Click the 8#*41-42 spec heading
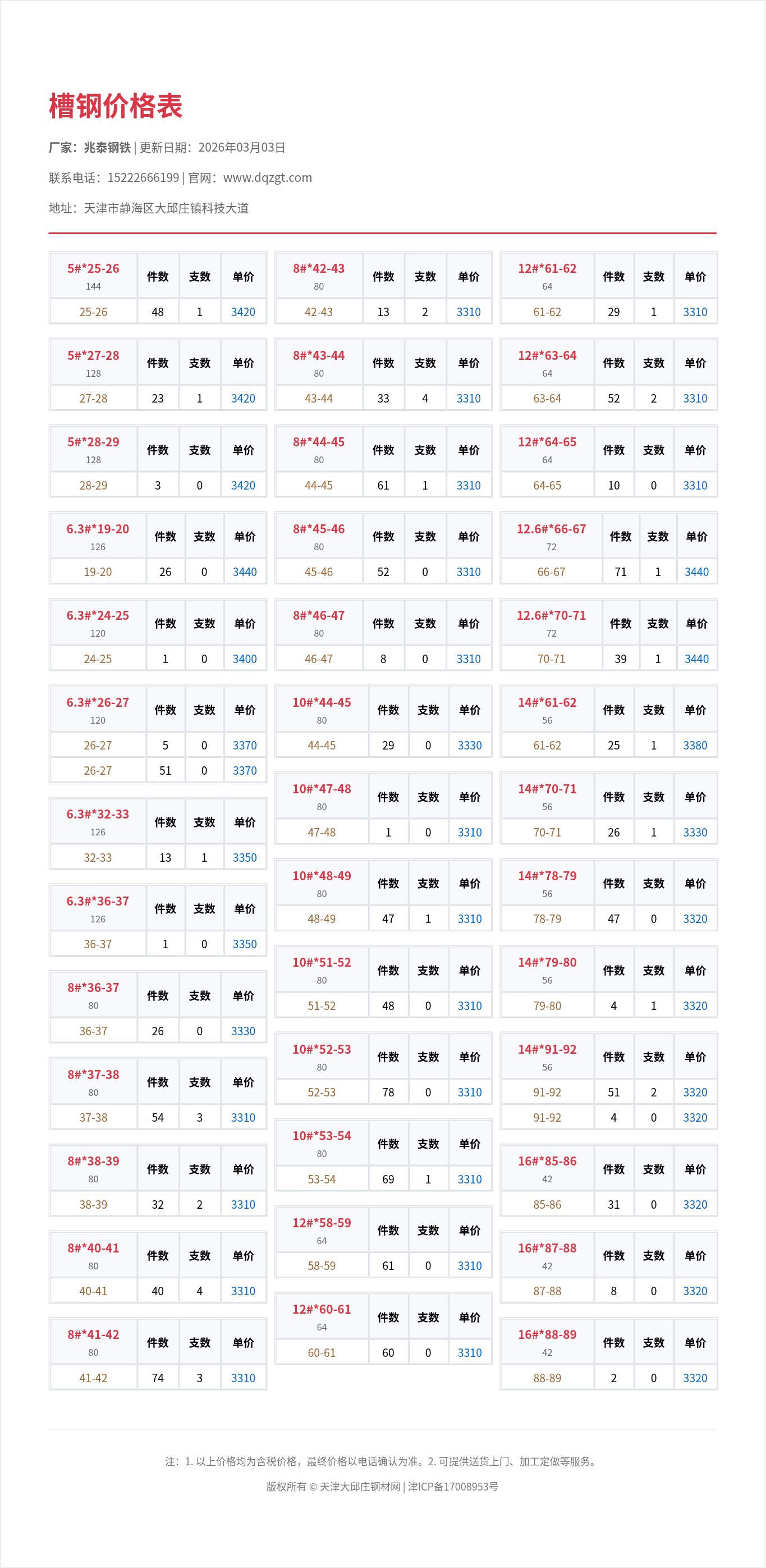This screenshot has width=766, height=1568. click(93, 1334)
